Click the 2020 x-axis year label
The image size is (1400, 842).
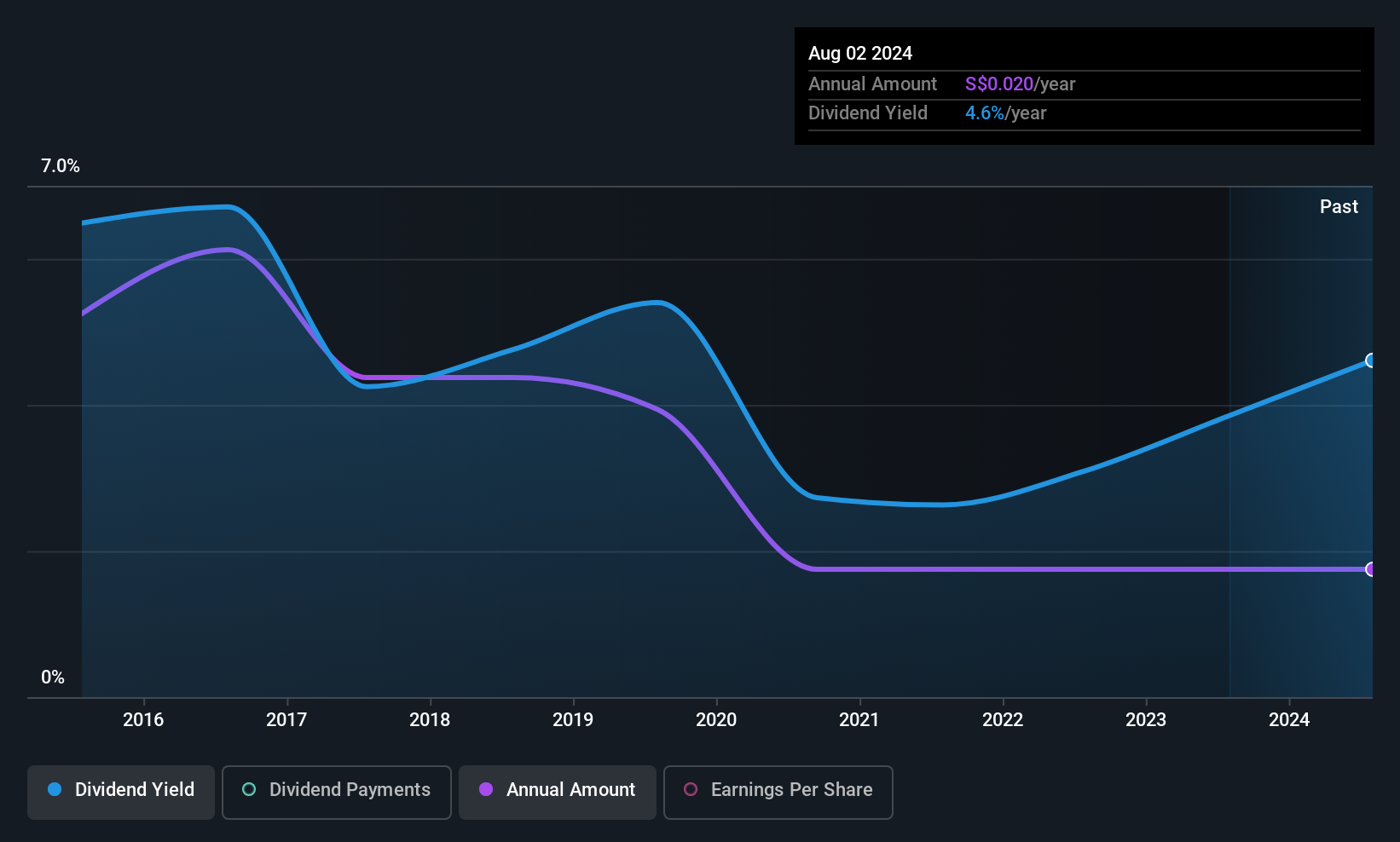(x=716, y=719)
